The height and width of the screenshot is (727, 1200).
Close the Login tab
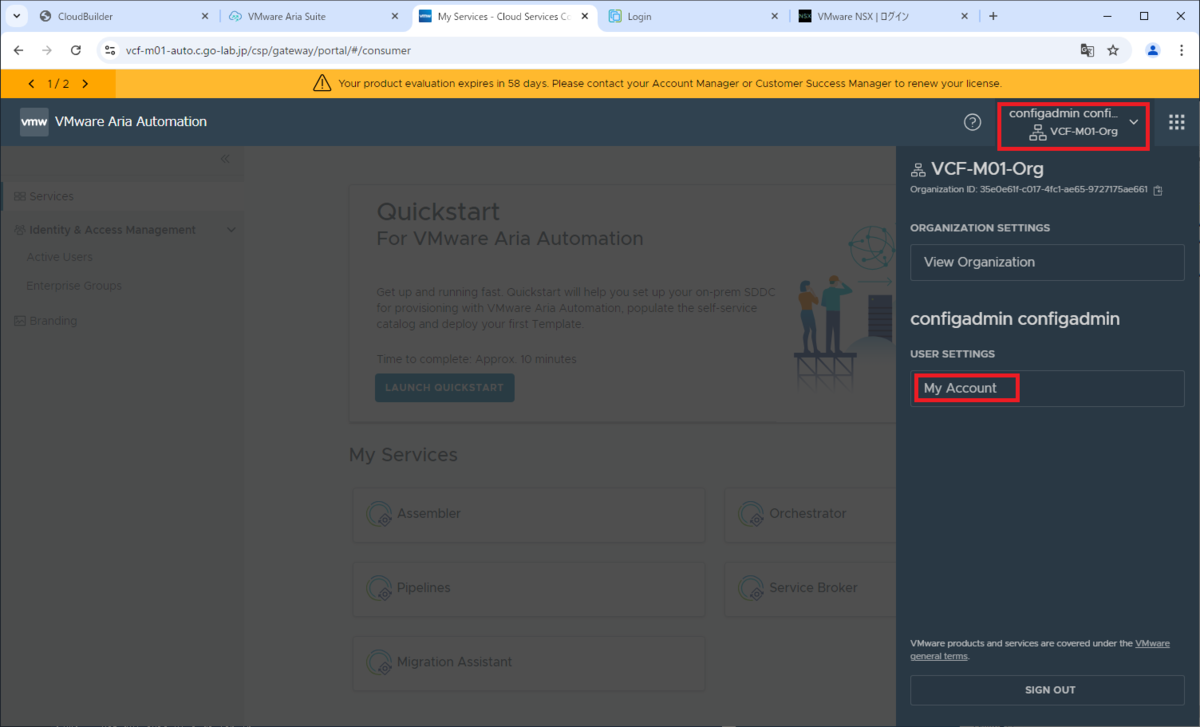(x=775, y=16)
